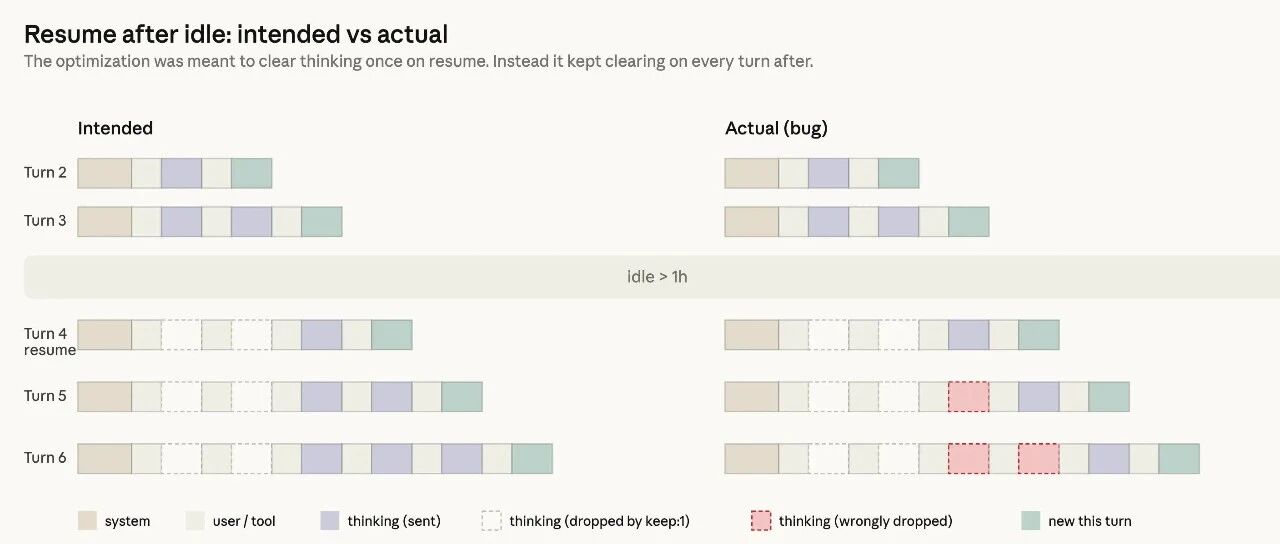Click the dashed dropped-by-keep:1 legend swatch
The width and height of the screenshot is (1280, 544).
point(491,520)
